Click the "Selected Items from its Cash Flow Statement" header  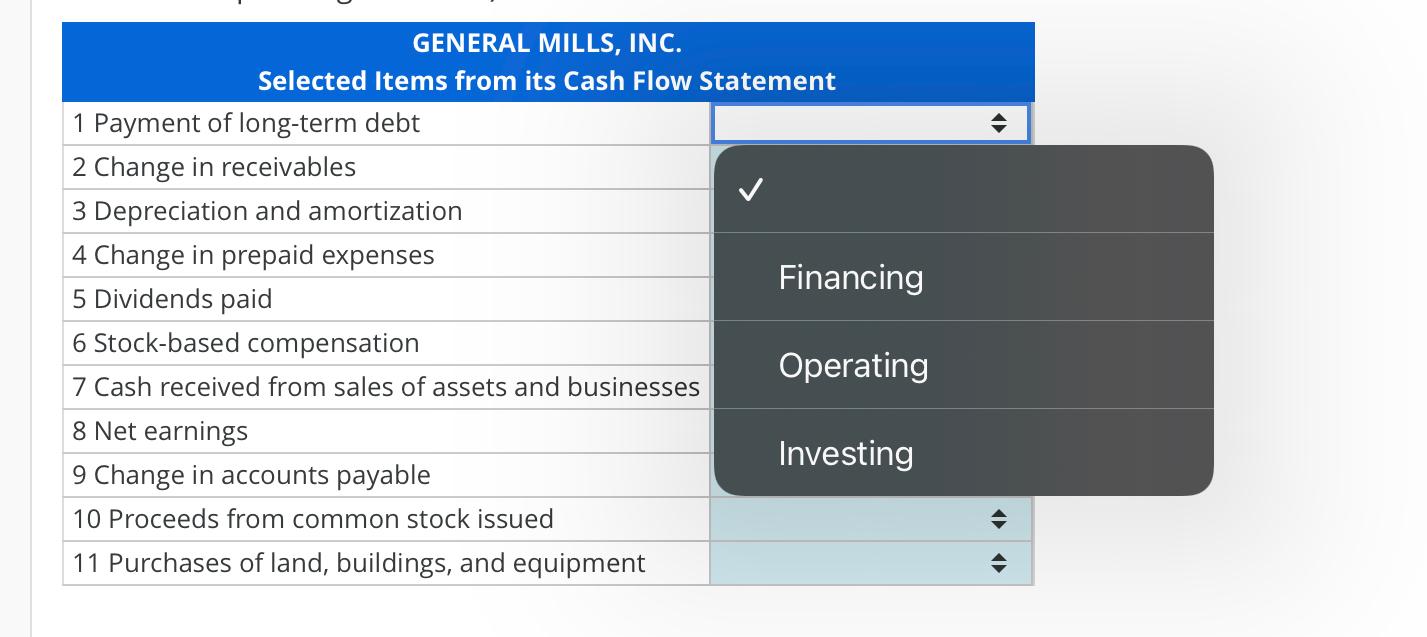pyautogui.click(x=547, y=81)
